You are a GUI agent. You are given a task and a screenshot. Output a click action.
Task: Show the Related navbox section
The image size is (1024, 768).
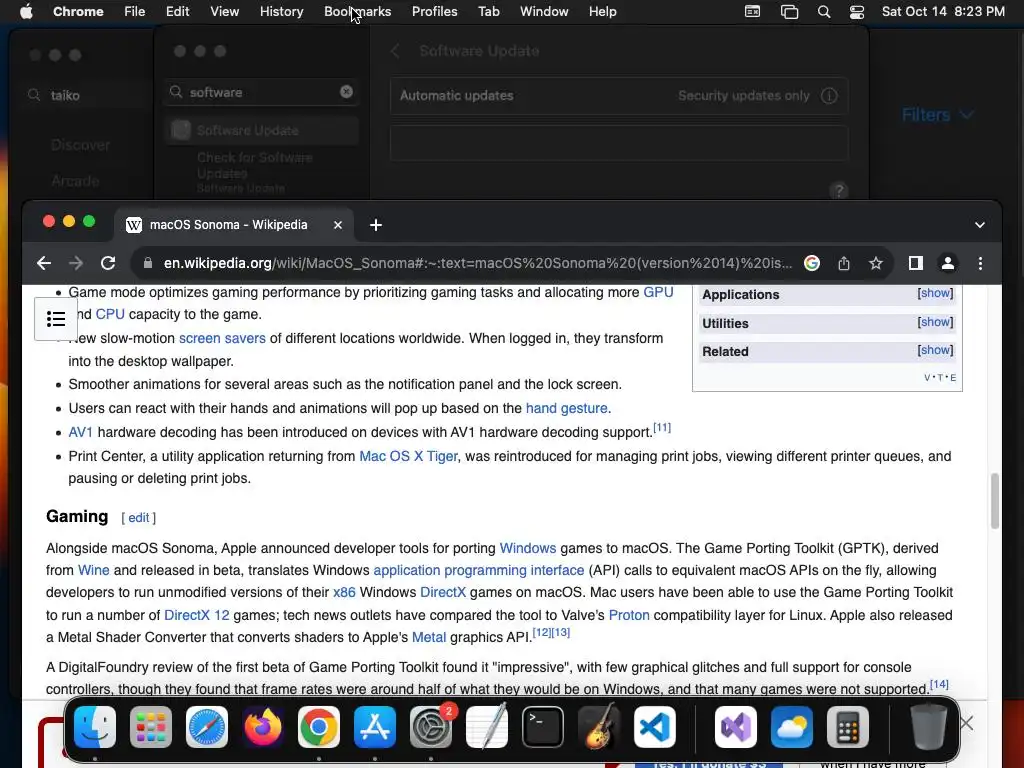point(935,350)
